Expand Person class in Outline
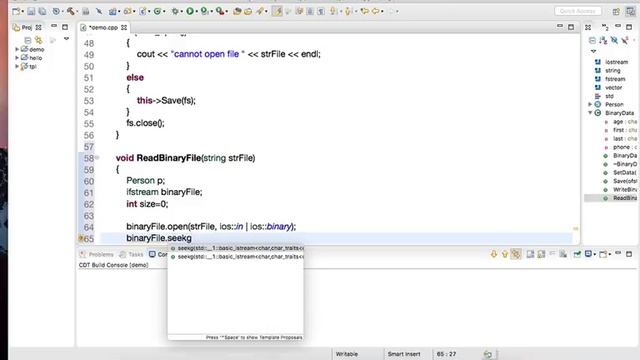Screen dimensions: 640x360 [x=590, y=104]
